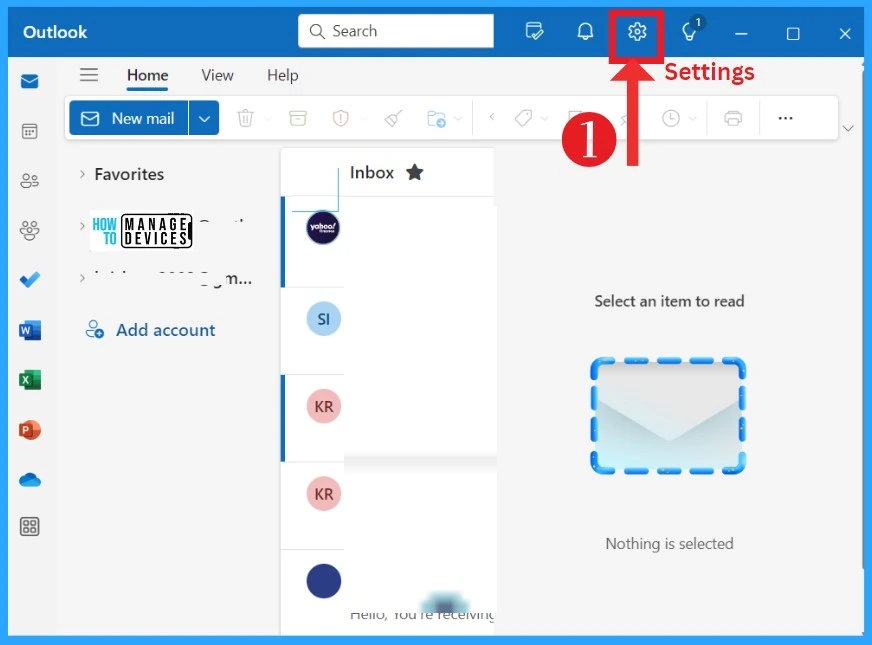Select the SI sender avatar
The height and width of the screenshot is (645, 872).
324,319
